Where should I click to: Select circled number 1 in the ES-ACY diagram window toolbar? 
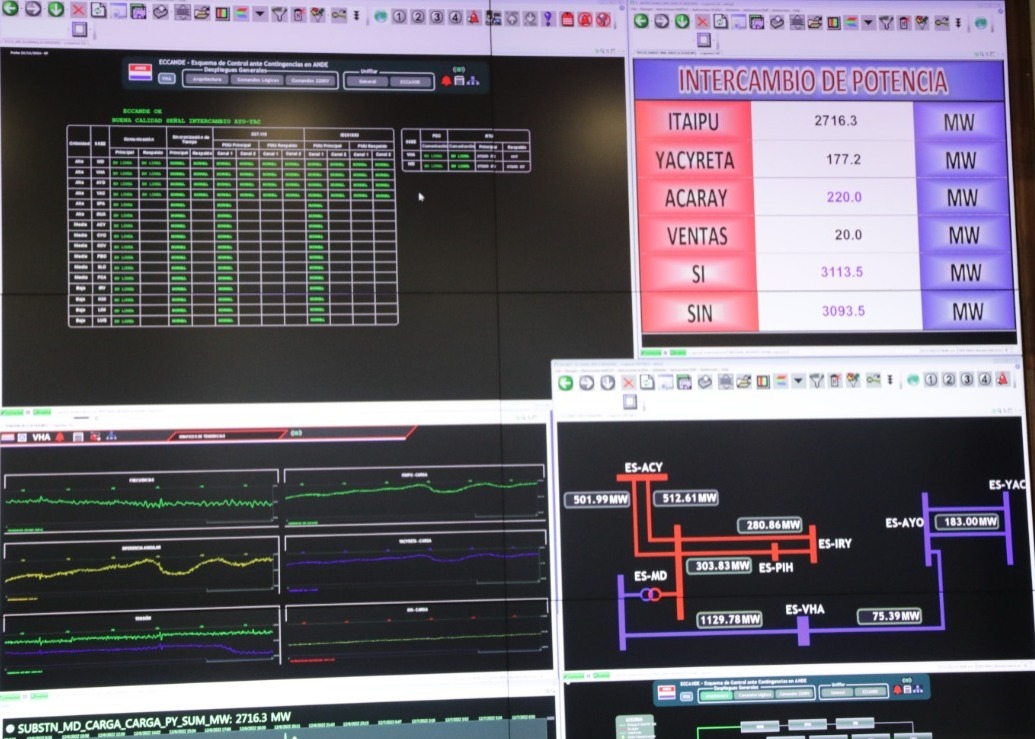[931, 379]
